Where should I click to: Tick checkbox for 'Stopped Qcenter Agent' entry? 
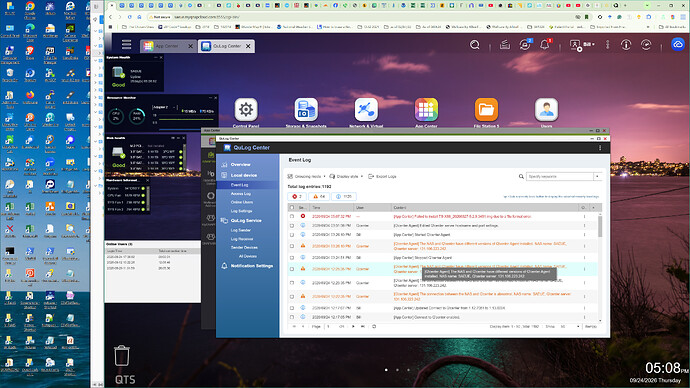pyautogui.click(x=292, y=258)
